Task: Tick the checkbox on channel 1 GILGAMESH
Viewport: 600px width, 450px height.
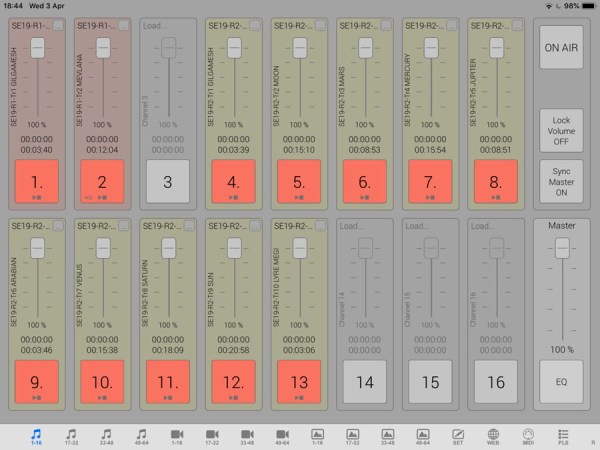Action: pos(56,26)
